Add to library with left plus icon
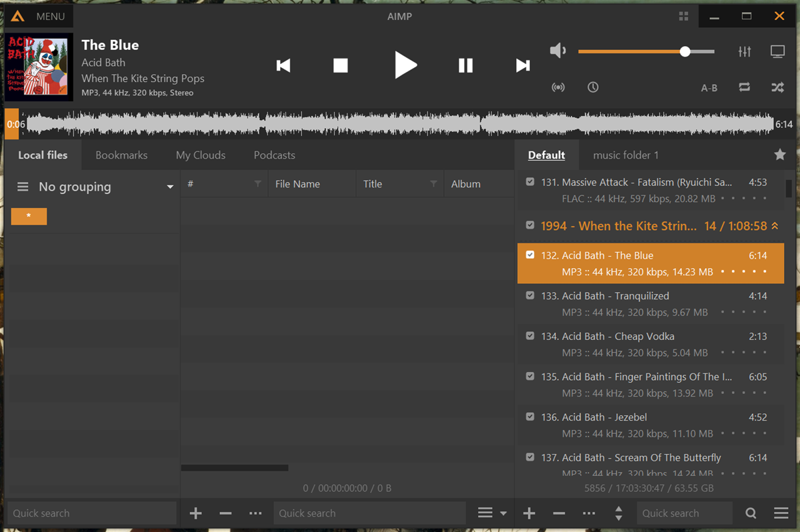 (x=195, y=513)
